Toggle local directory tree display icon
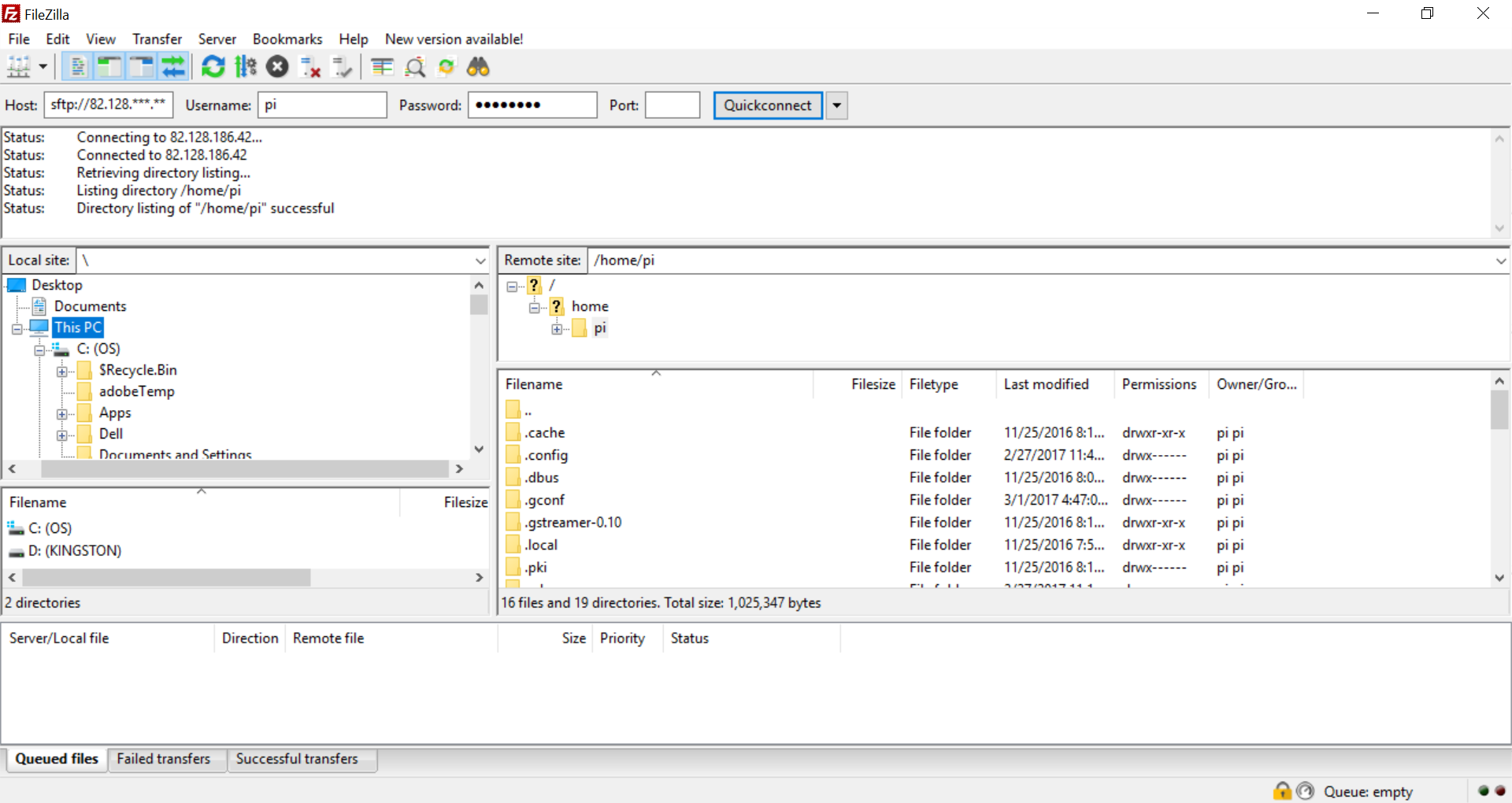The image size is (1512, 803). (x=109, y=67)
